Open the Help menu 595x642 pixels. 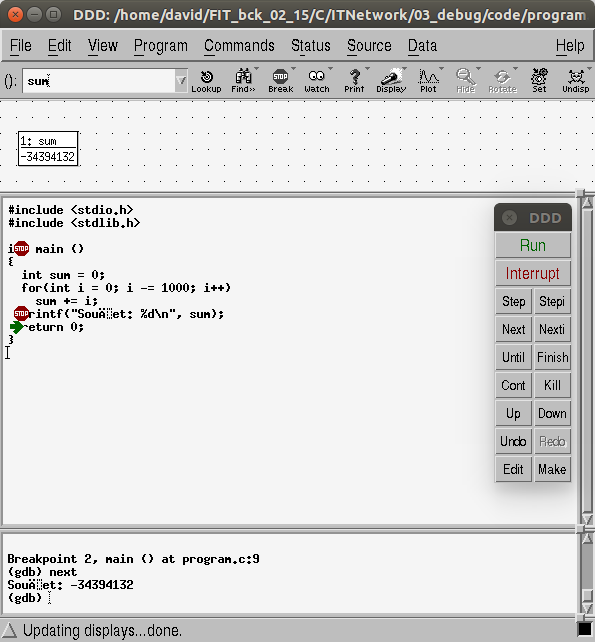click(570, 45)
